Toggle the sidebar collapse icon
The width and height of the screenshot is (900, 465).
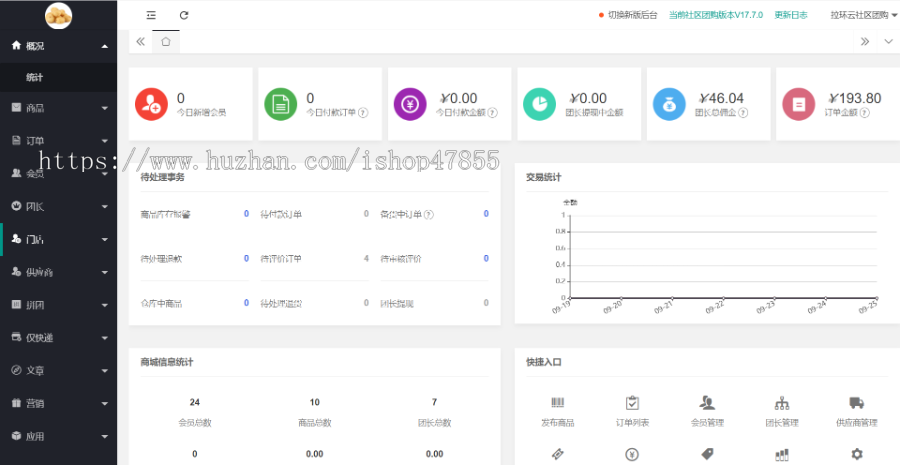151,16
